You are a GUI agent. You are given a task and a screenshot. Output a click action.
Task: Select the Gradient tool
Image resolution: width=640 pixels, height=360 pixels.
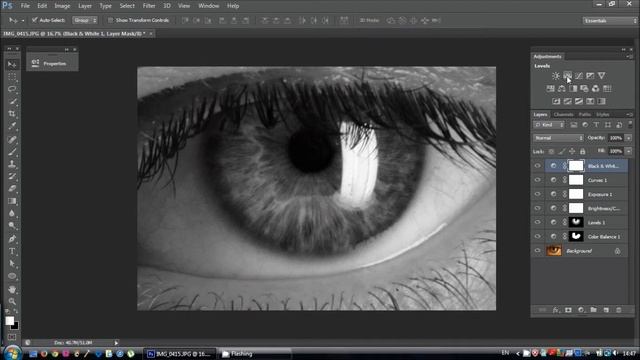click(x=12, y=201)
